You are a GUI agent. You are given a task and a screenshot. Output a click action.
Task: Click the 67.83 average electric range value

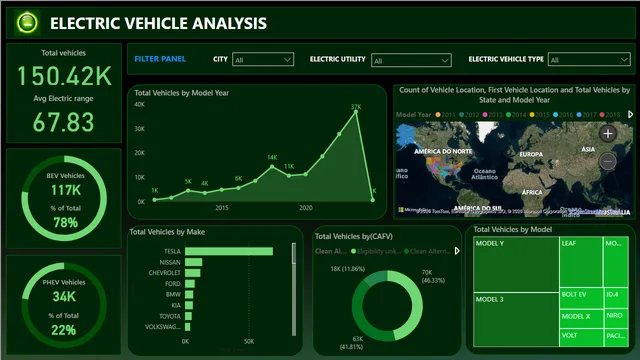pyautogui.click(x=64, y=122)
